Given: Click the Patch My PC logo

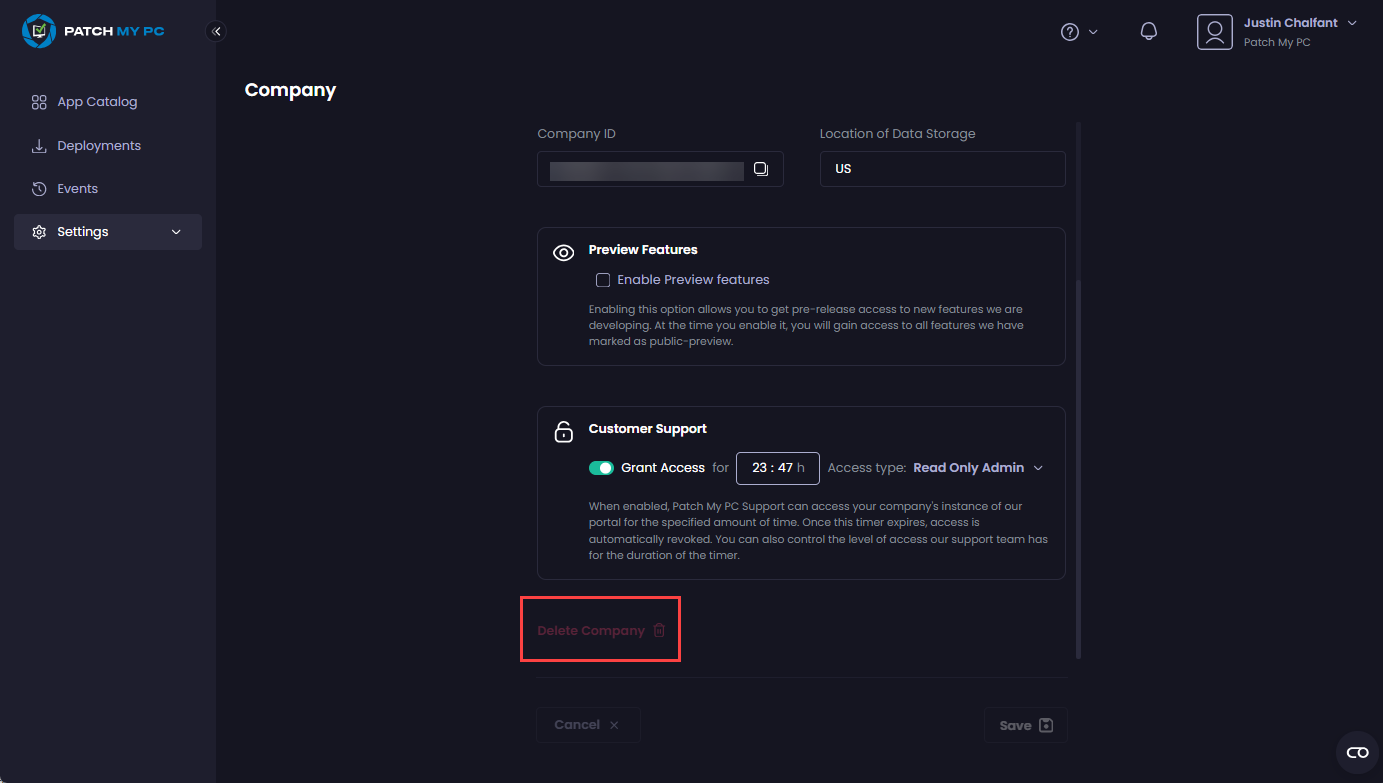Looking at the screenshot, I should click(93, 31).
